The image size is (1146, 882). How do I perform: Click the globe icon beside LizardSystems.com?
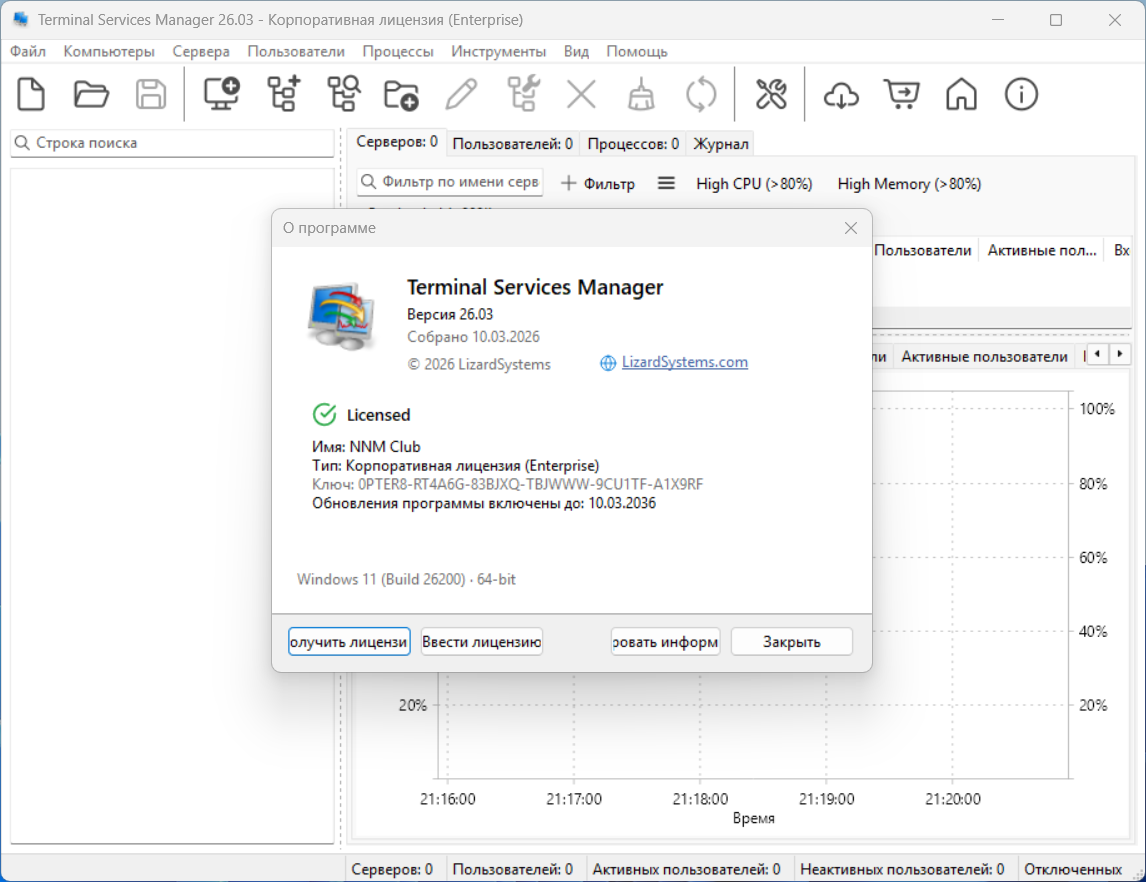coord(608,363)
